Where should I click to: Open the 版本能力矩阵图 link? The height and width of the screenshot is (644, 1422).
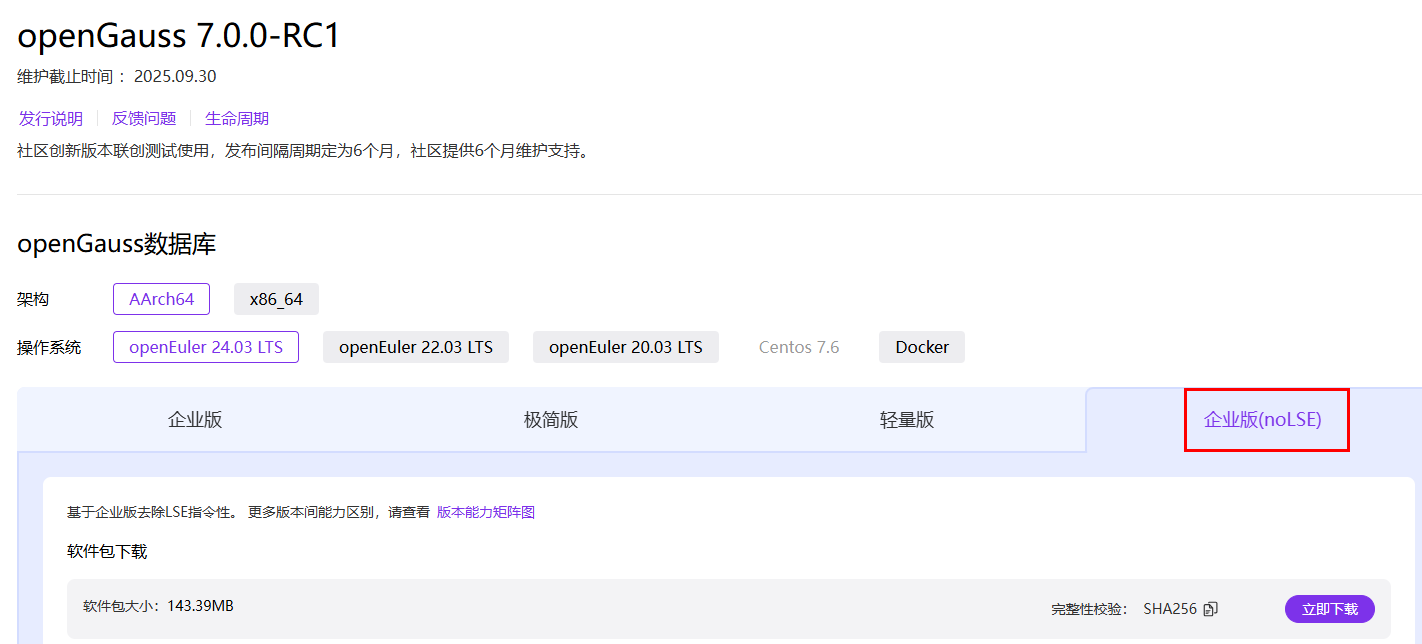pos(486,512)
